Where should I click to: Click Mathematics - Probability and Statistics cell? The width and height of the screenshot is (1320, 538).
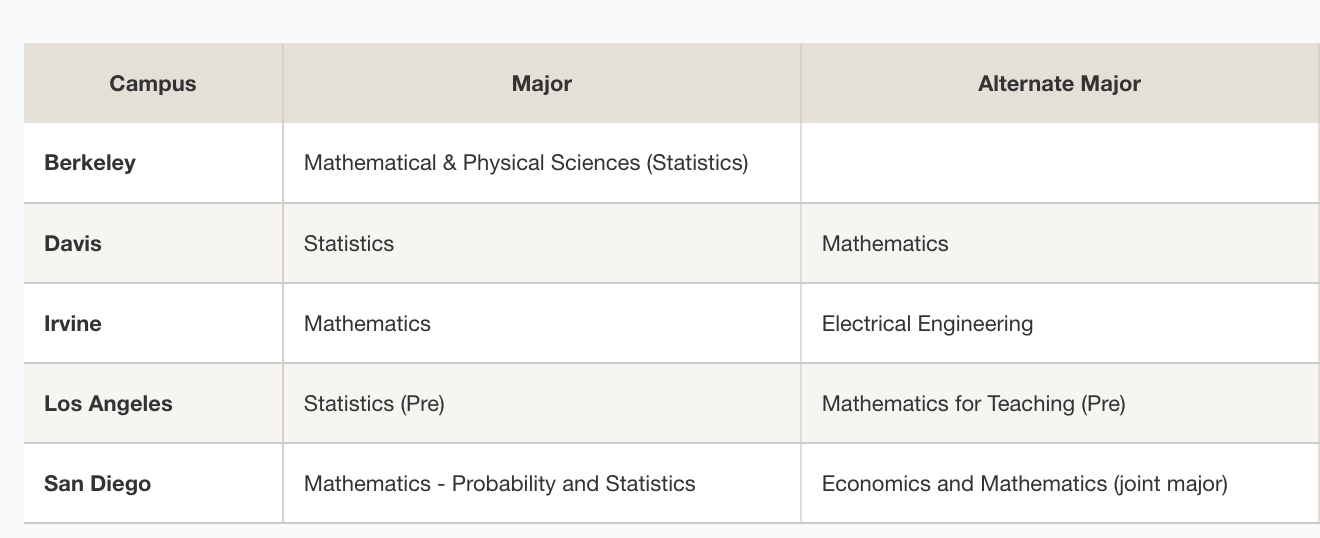click(499, 483)
